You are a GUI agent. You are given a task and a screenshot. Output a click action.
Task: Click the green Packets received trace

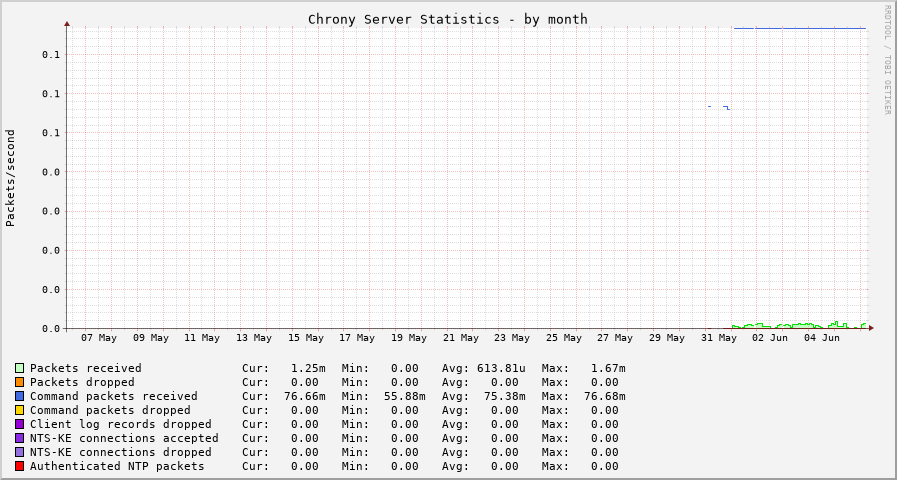(800, 325)
